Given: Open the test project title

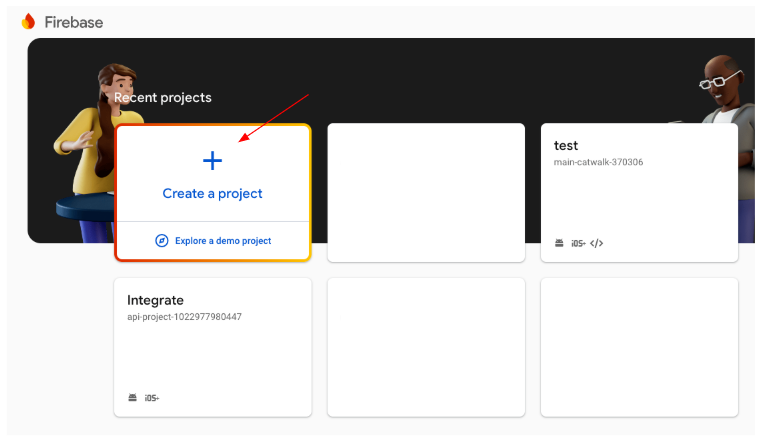Looking at the screenshot, I should [x=565, y=145].
